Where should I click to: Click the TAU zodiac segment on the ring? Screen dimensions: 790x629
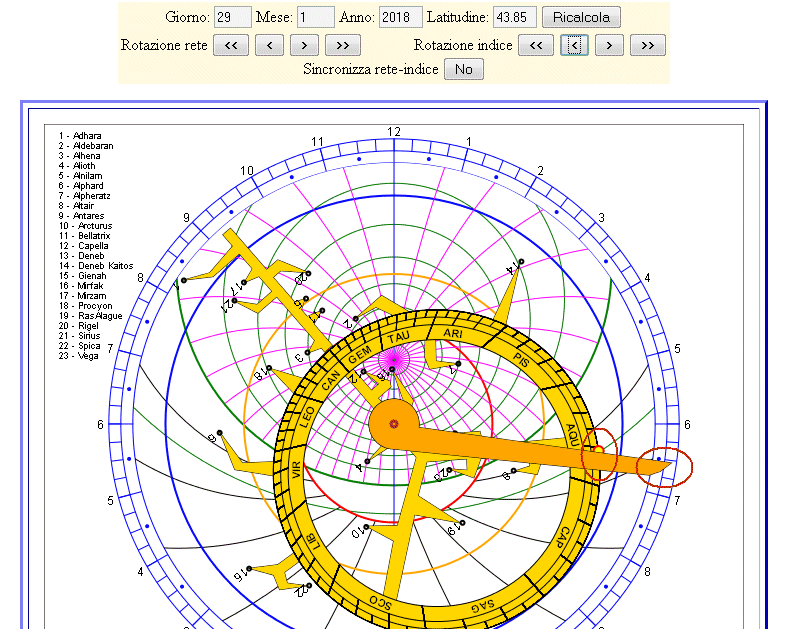coord(399,338)
